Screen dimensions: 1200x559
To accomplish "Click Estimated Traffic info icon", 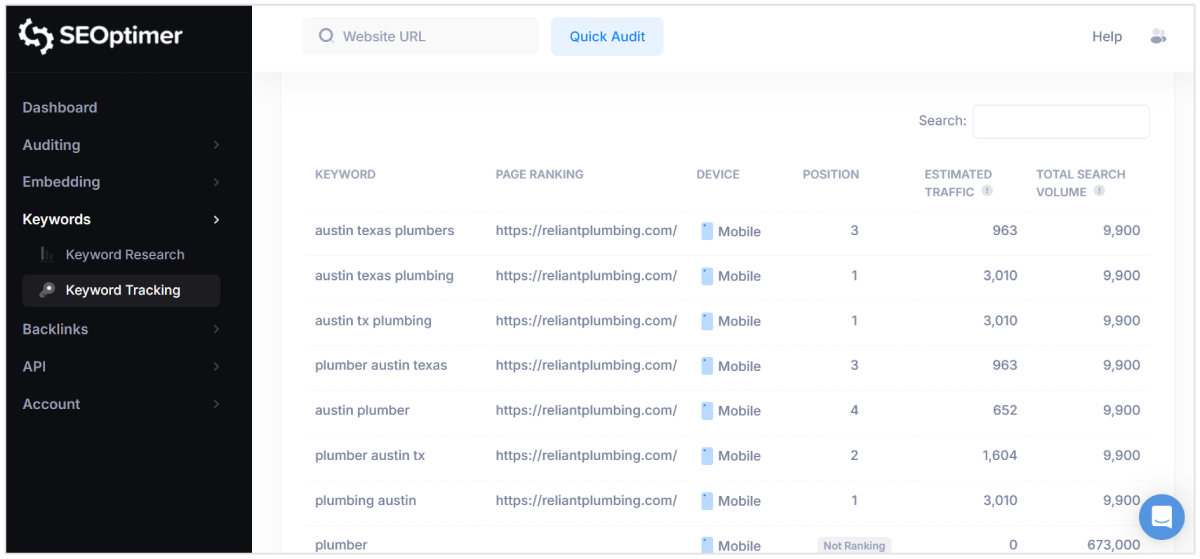I will [x=987, y=191].
